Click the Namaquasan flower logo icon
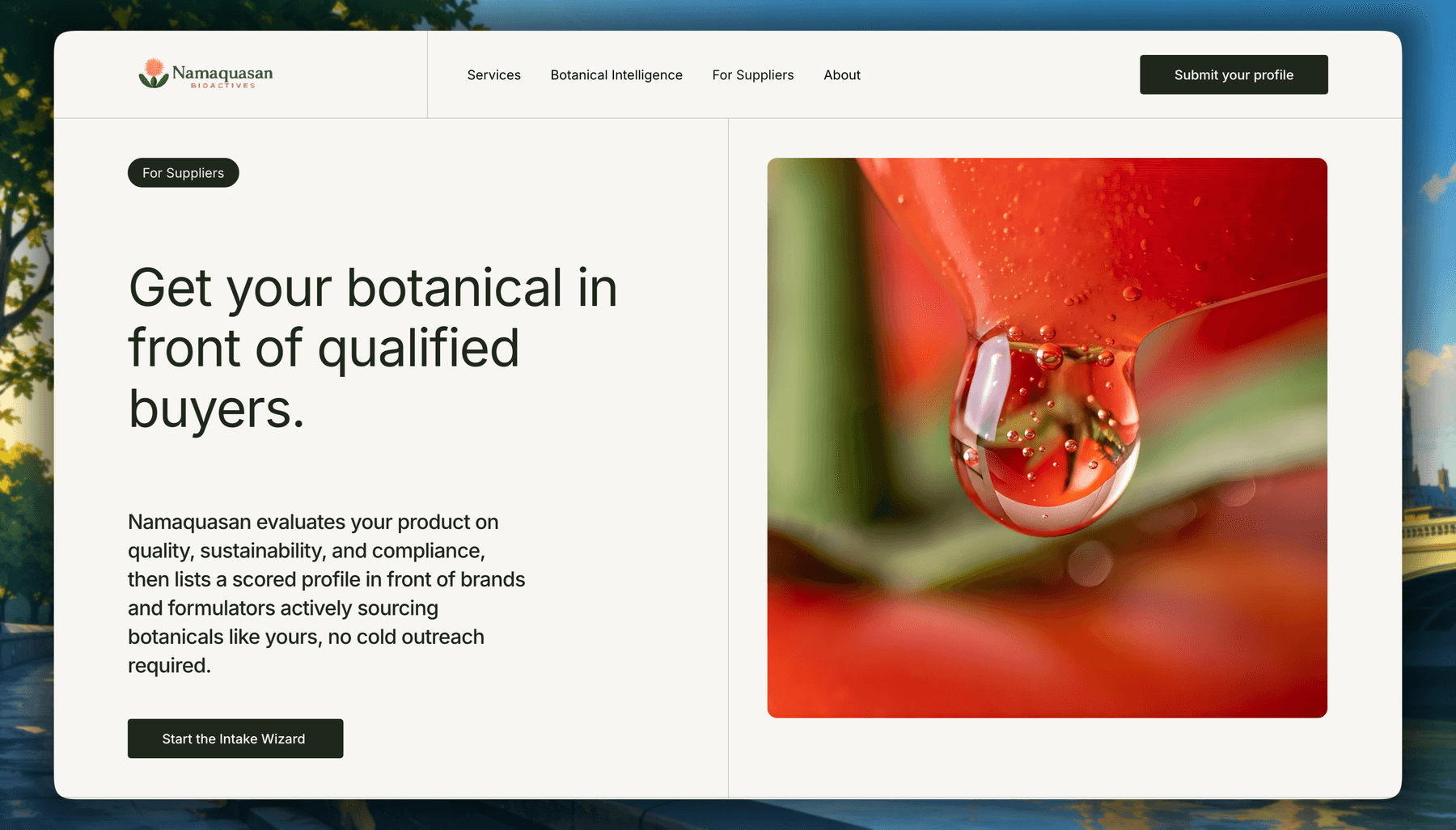The width and height of the screenshot is (1456, 830). pyautogui.click(x=154, y=73)
